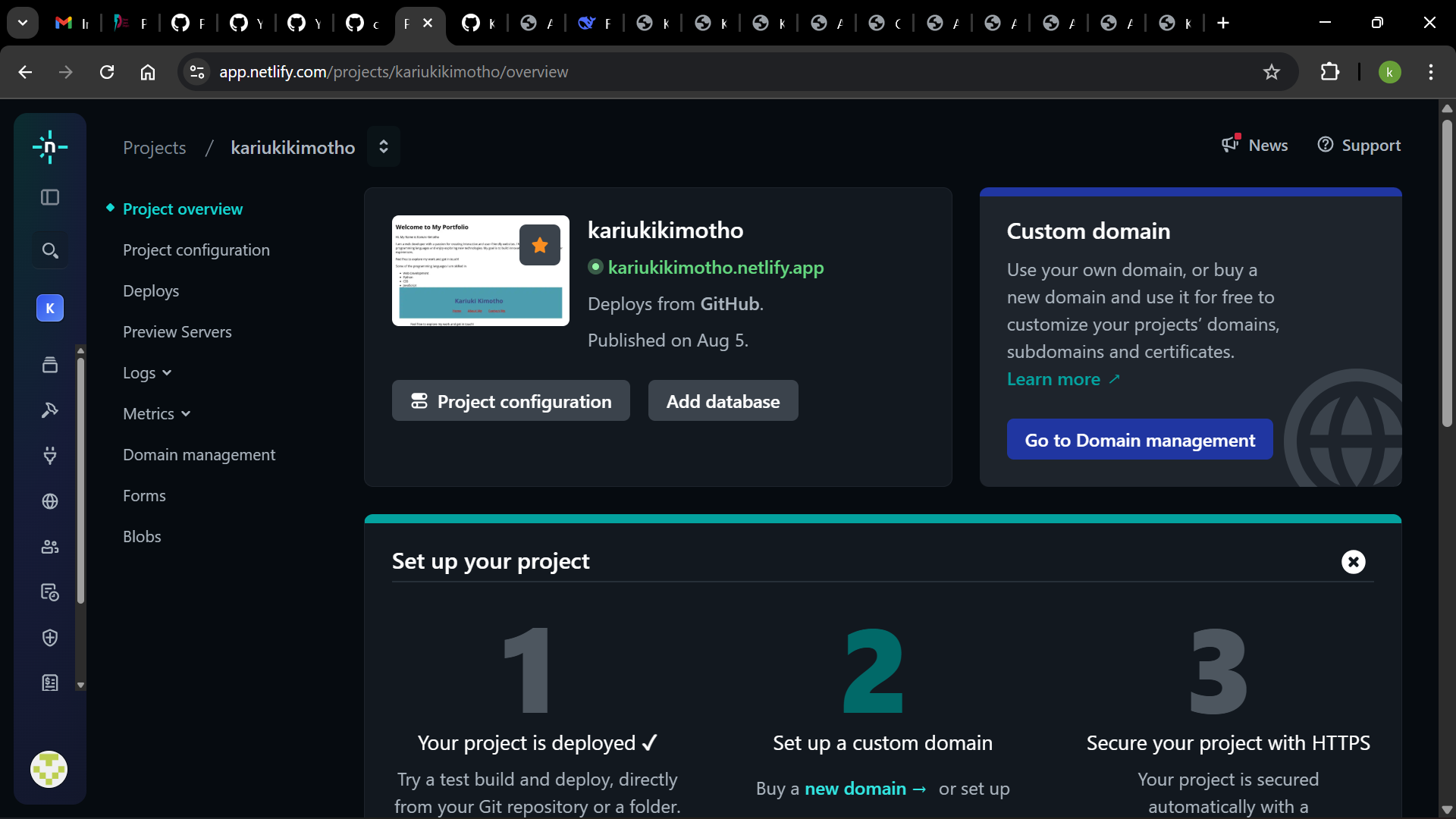Expand the Metrics menu
Viewport: 1456px width, 819px height.
[157, 414]
